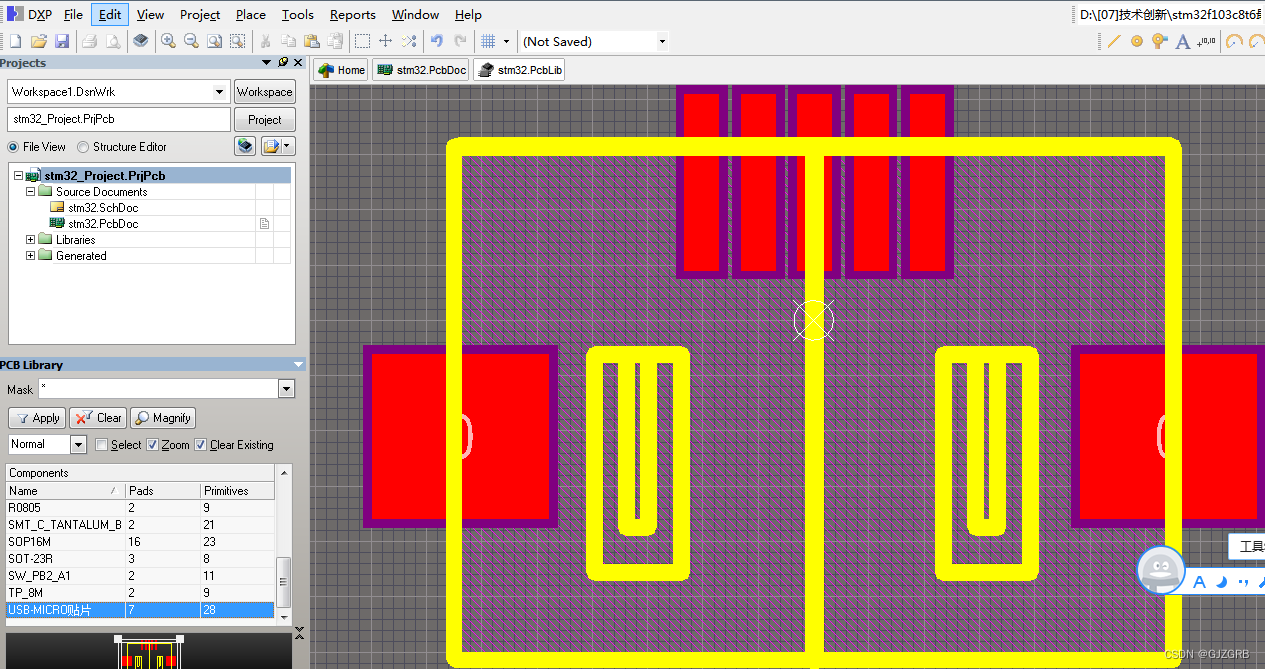1265x669 pixels.
Task: Click the Print Preview toolbar icon
Action: click(113, 41)
